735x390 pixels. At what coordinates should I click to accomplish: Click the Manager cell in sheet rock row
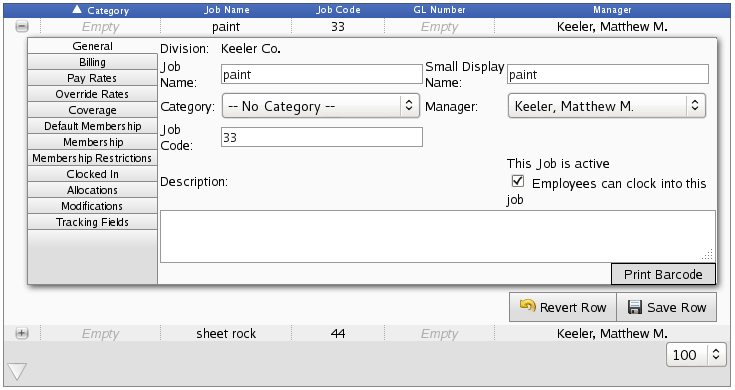pos(612,333)
